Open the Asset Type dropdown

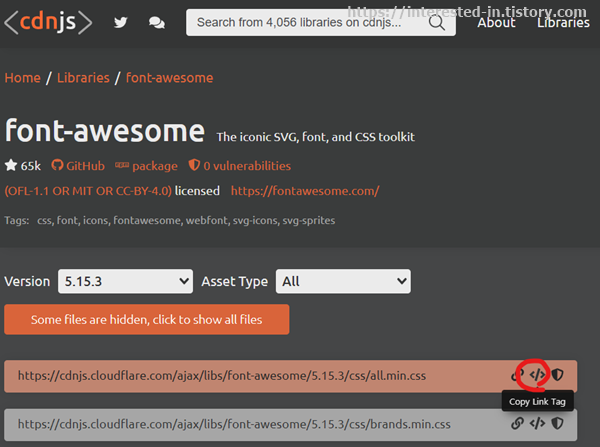pyautogui.click(x=343, y=281)
